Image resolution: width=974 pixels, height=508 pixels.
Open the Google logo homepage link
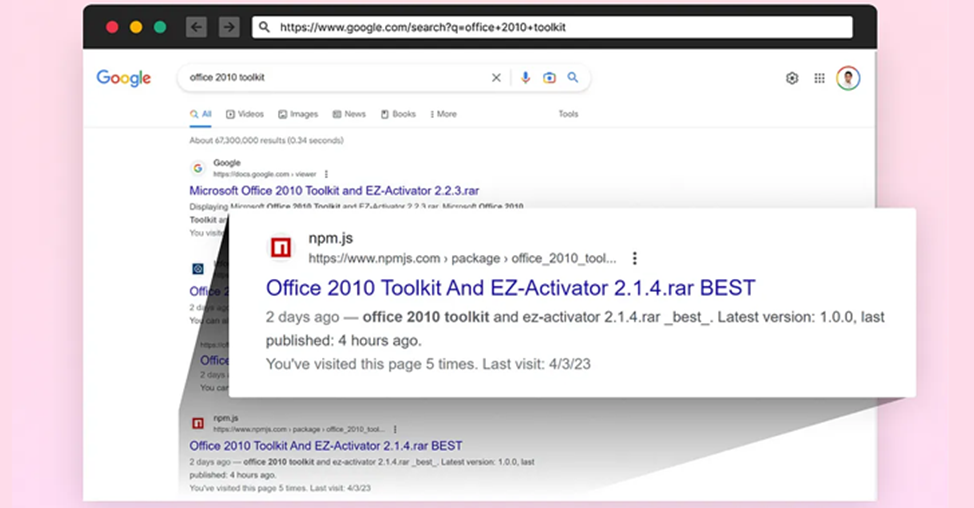coord(124,78)
